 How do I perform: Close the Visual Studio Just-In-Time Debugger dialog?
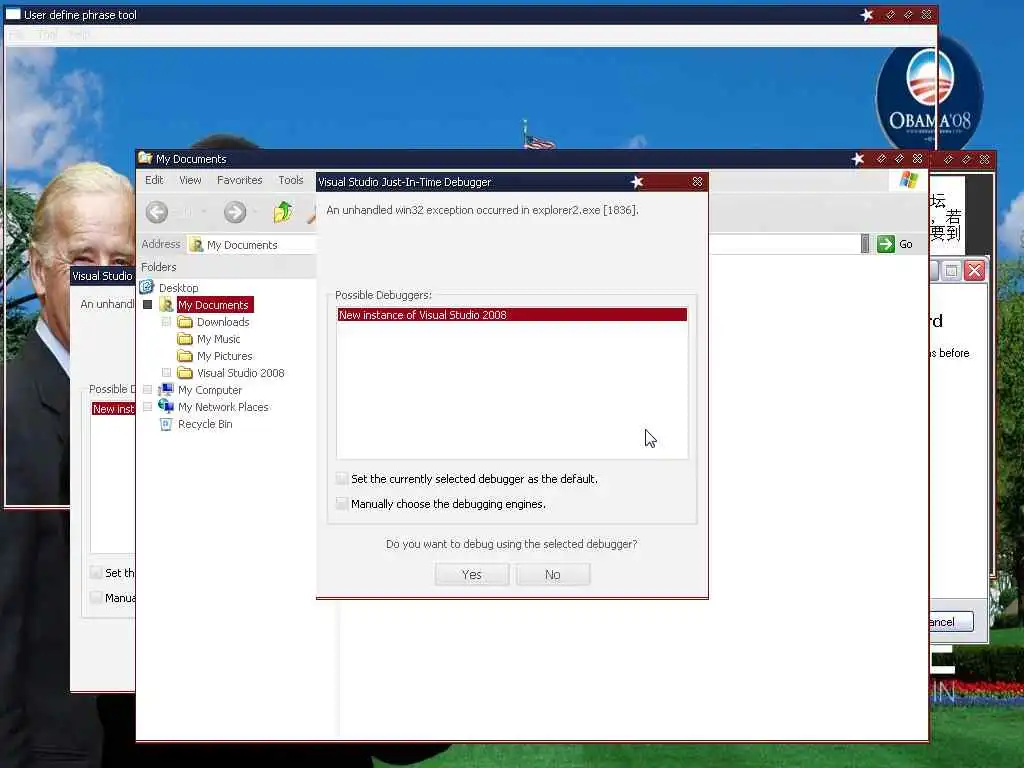[x=697, y=182]
